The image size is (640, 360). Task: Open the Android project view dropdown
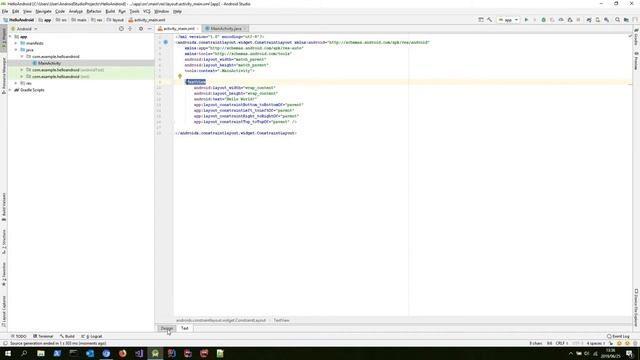point(24,29)
